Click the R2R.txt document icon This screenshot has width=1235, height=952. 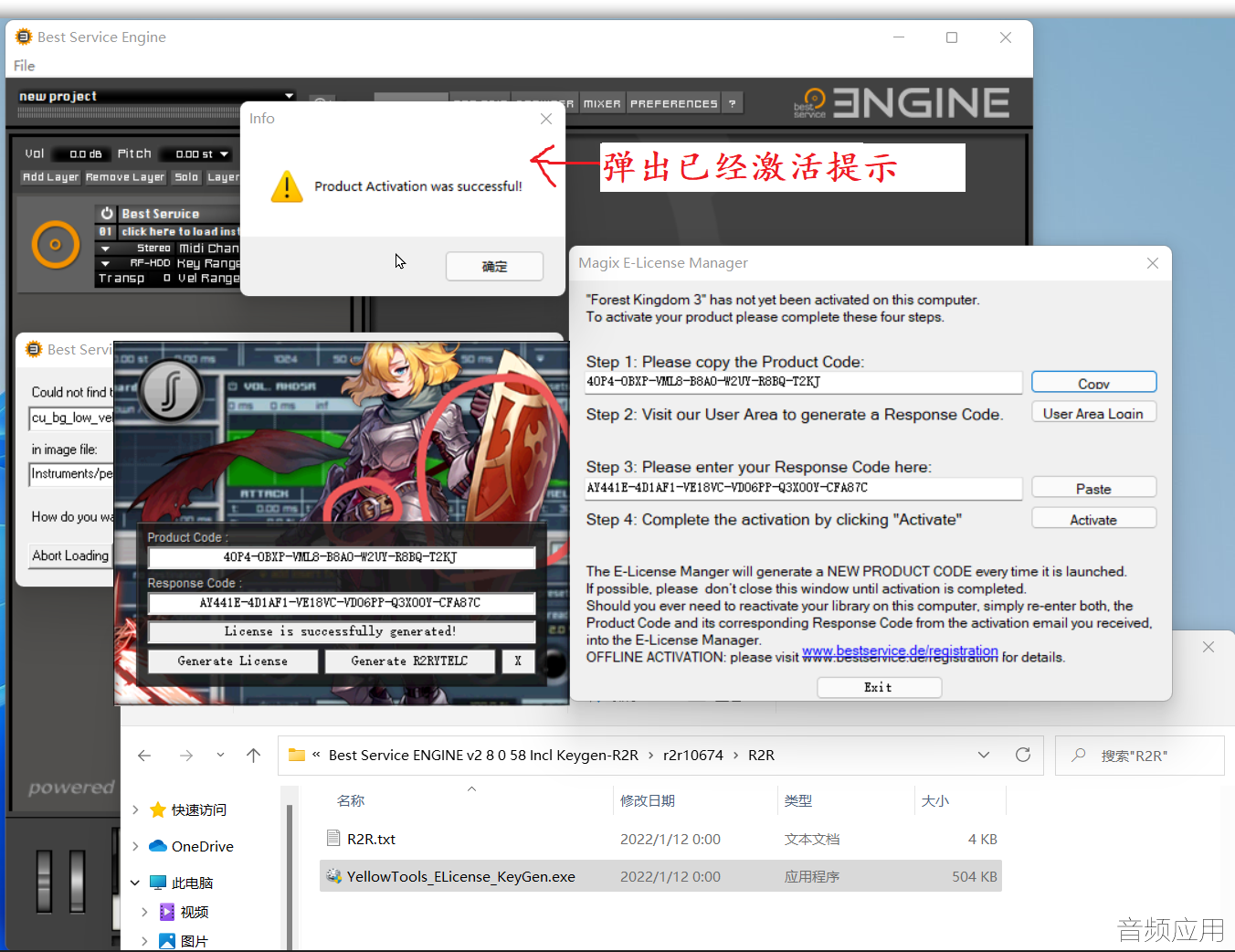pyautogui.click(x=333, y=839)
